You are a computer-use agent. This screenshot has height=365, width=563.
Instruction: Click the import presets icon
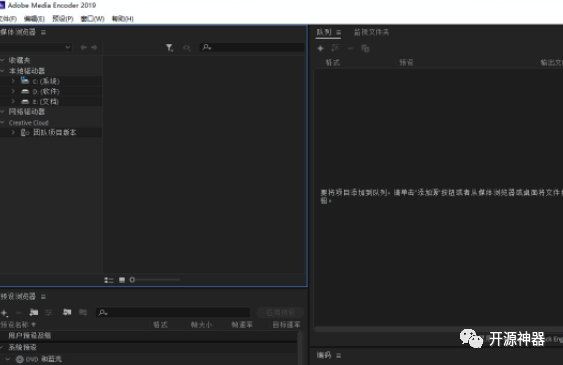67,312
